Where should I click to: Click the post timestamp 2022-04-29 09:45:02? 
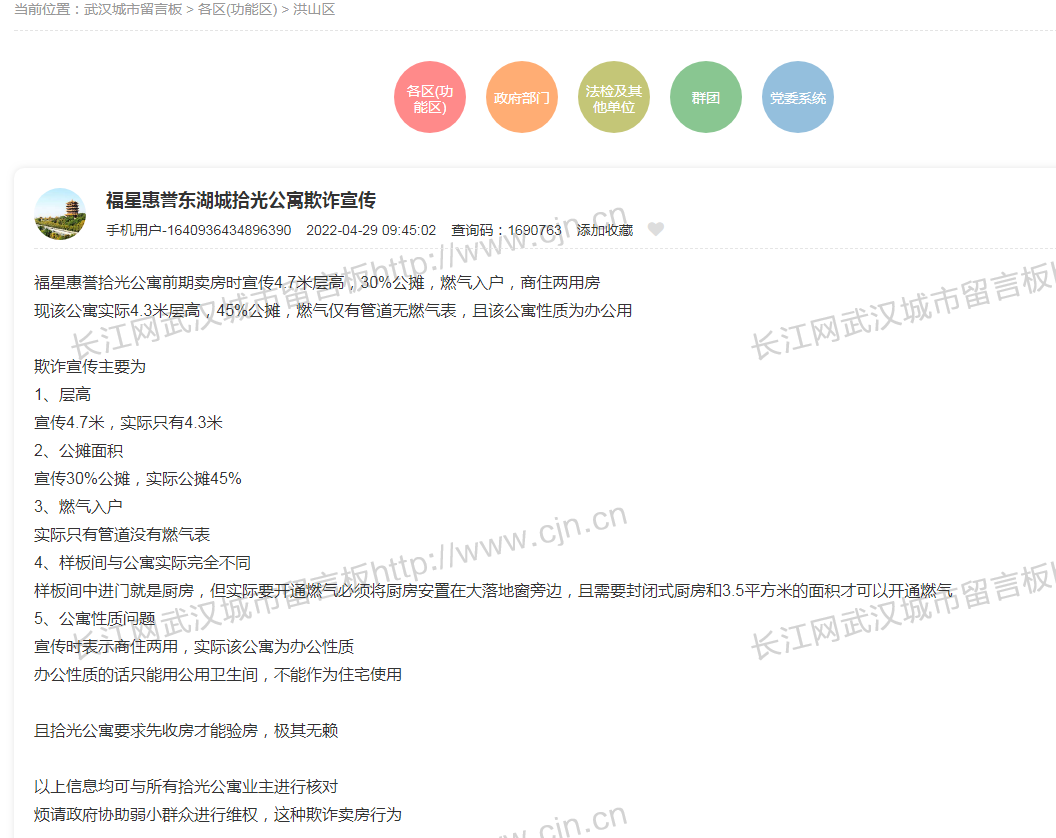tap(371, 230)
